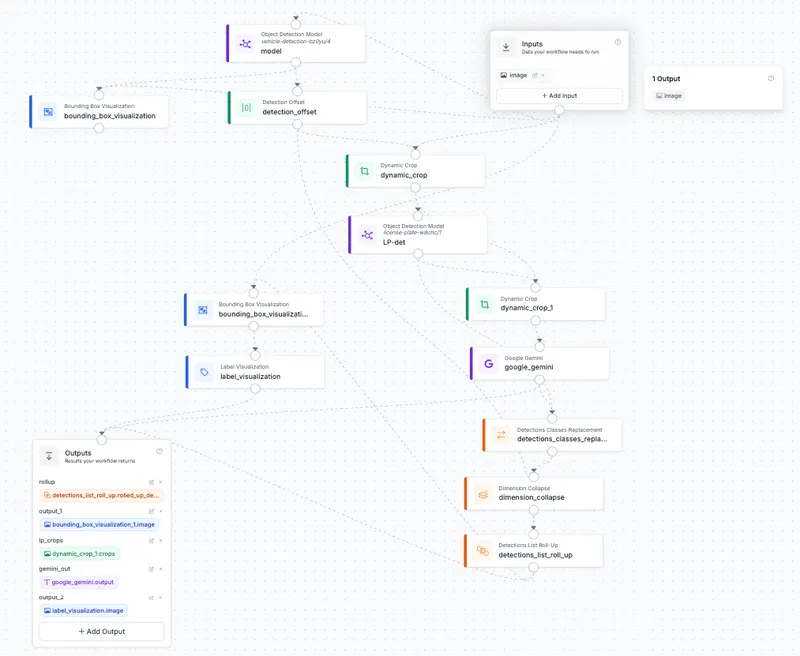This screenshot has height=656, width=800.
Task: Select the 'detections_classes_repla...' node label
Action: tap(562, 439)
